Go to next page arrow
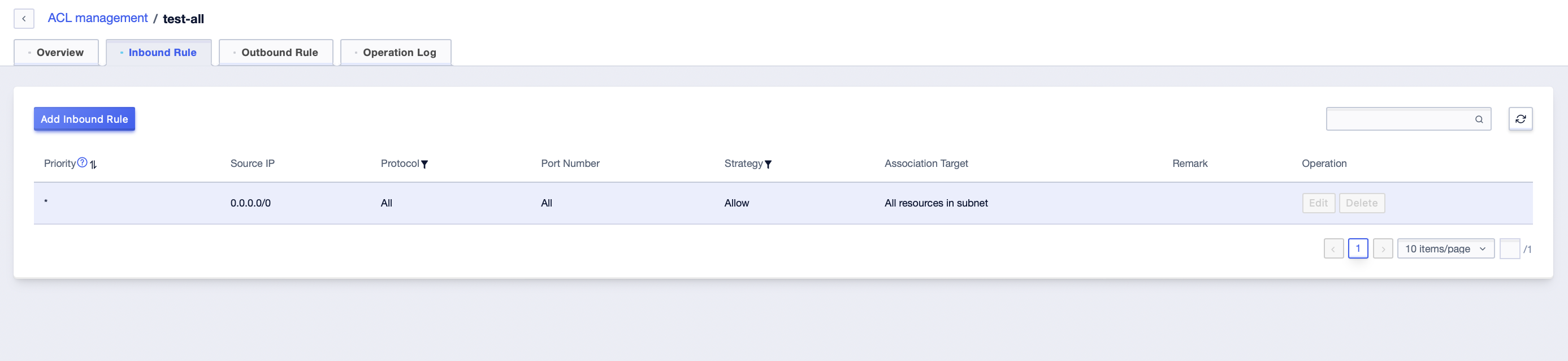 [1383, 249]
